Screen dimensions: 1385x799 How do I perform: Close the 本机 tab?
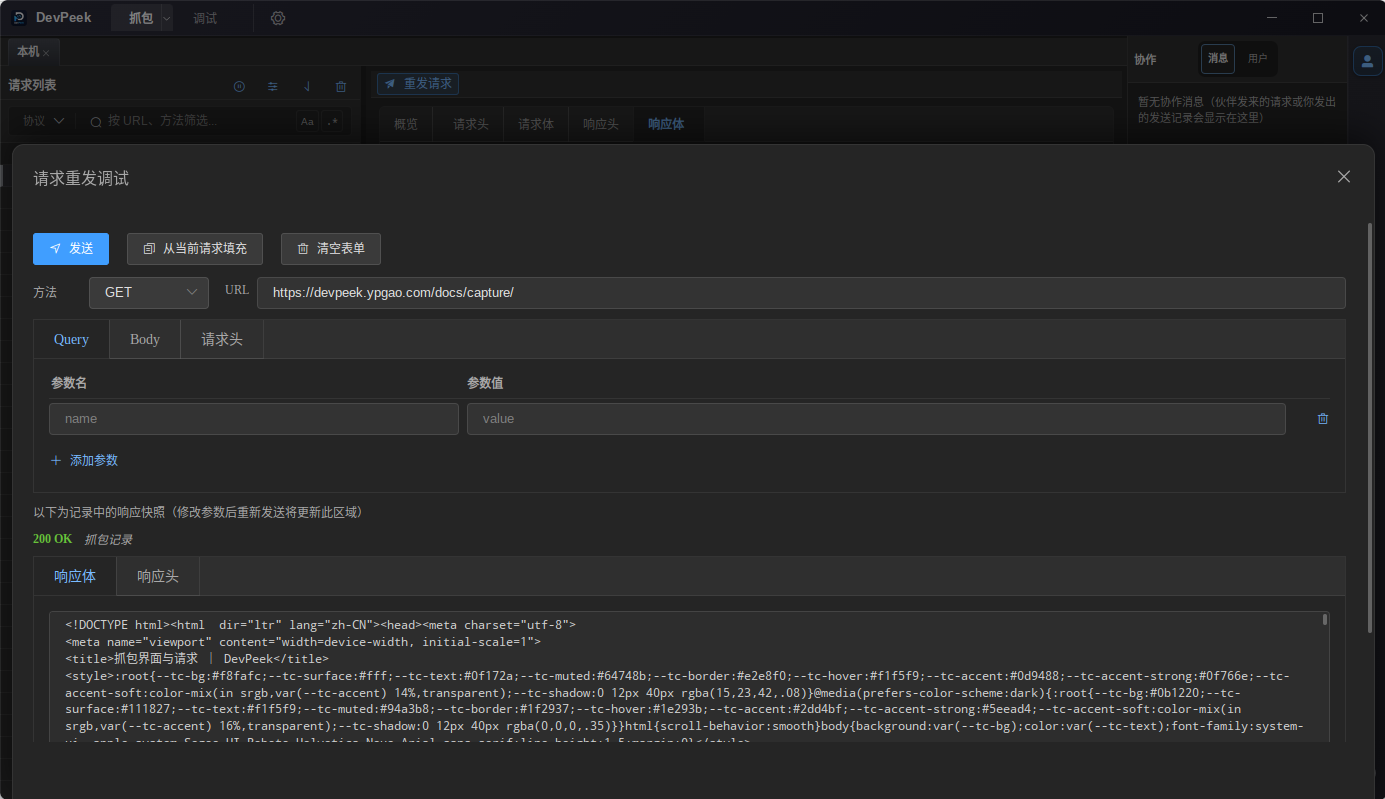[x=46, y=53]
